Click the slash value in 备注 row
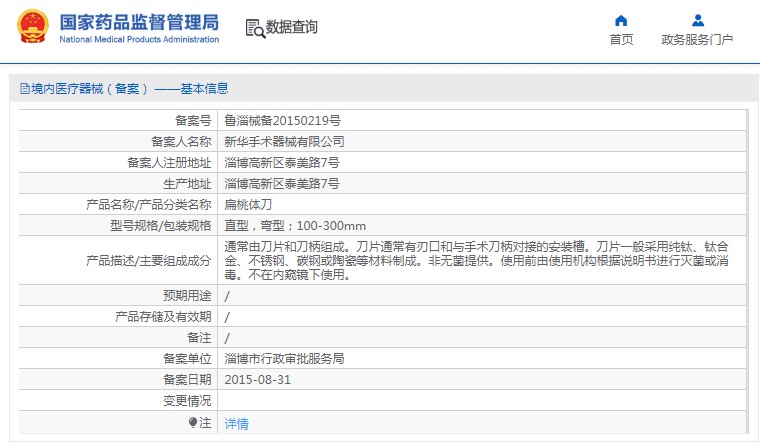 (x=227, y=338)
